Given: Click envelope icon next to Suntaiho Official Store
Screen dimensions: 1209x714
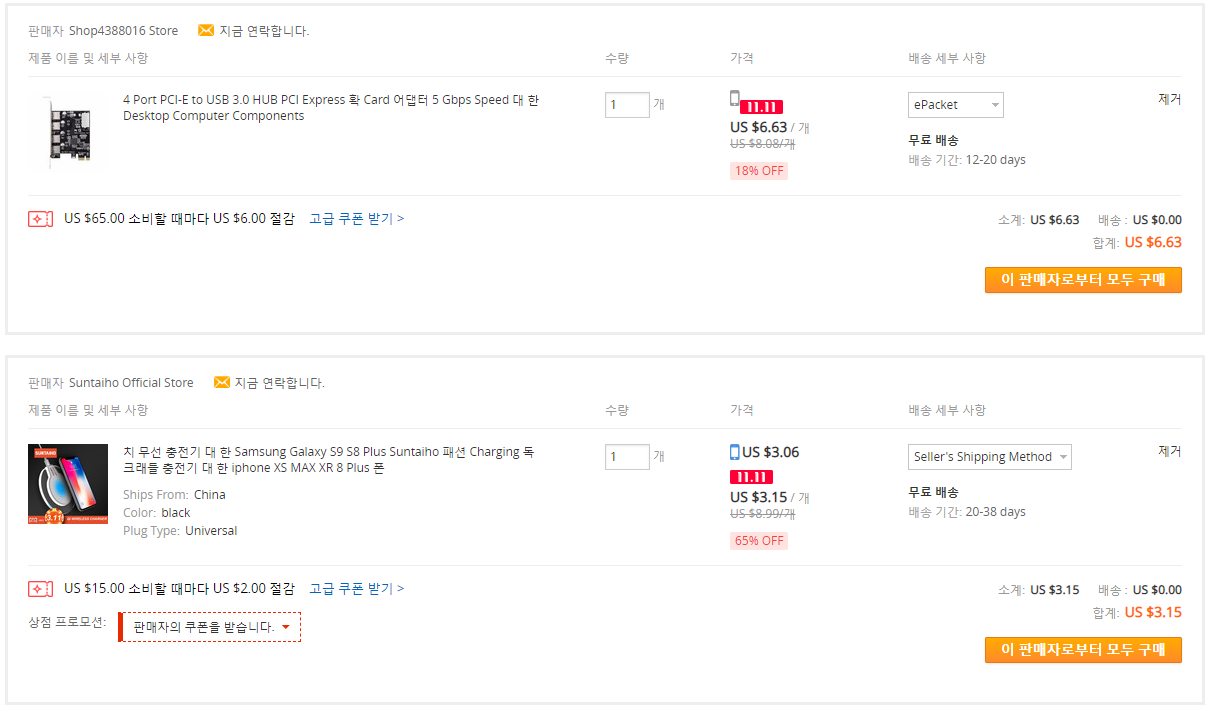Looking at the screenshot, I should tap(222, 382).
